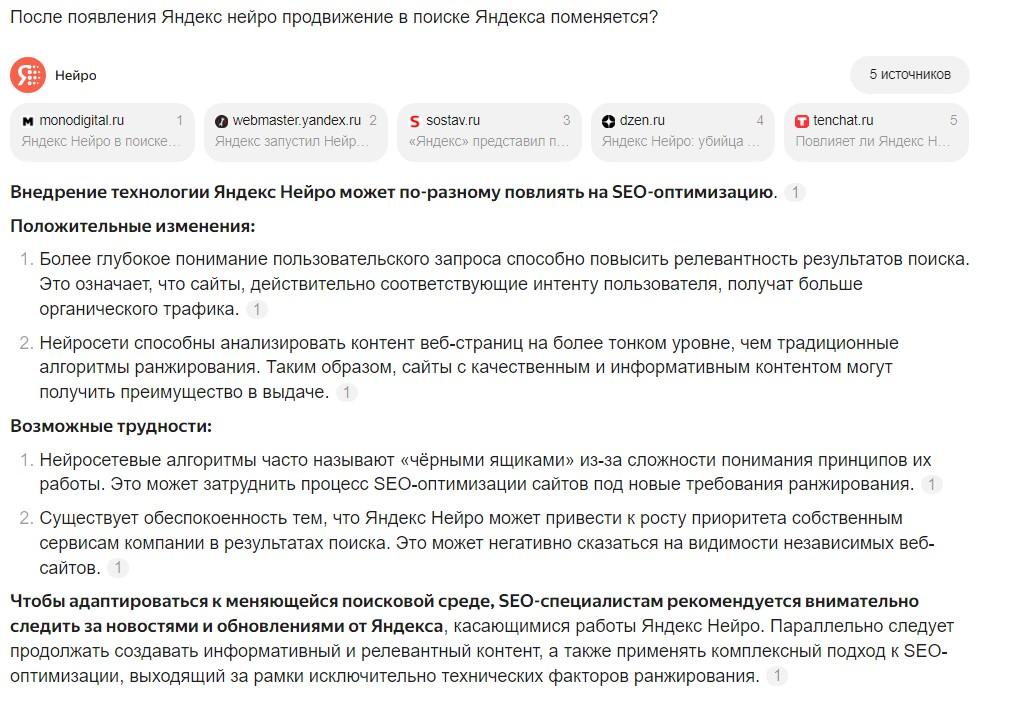This screenshot has width=1016, height=702.
Task: Open 'Яндекс Нейро: убийца' dzen source
Action: coord(680,142)
